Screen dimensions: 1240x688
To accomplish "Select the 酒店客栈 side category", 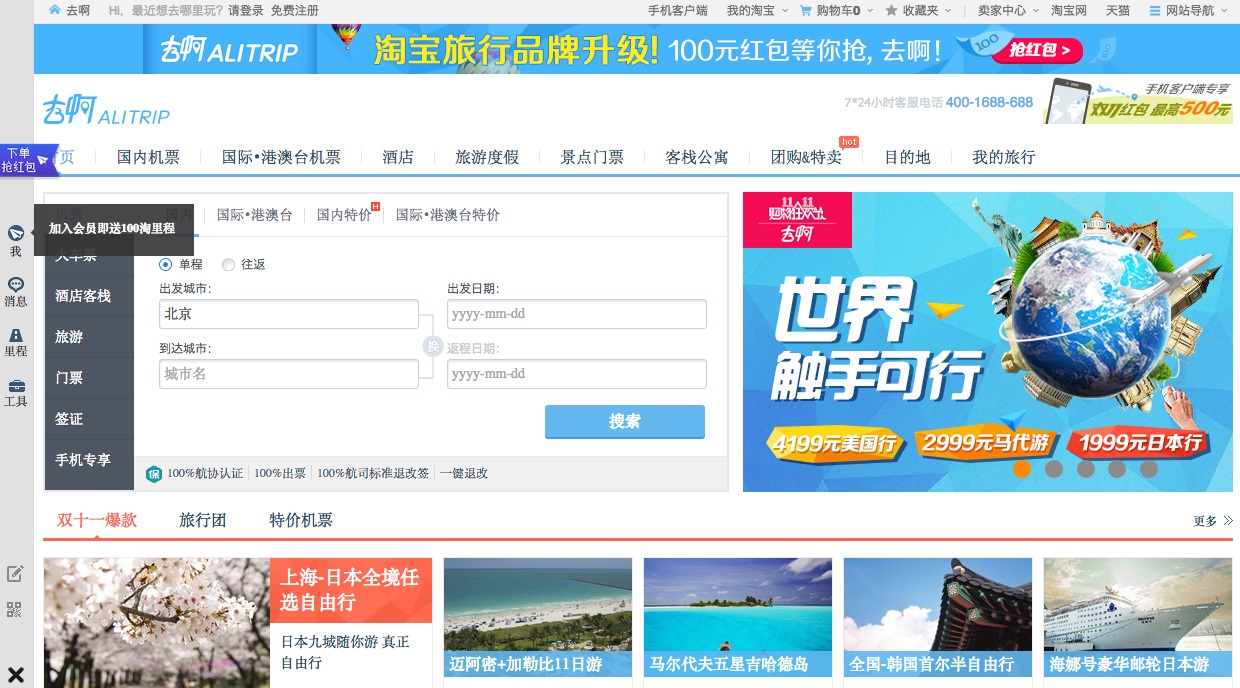I will pos(89,296).
